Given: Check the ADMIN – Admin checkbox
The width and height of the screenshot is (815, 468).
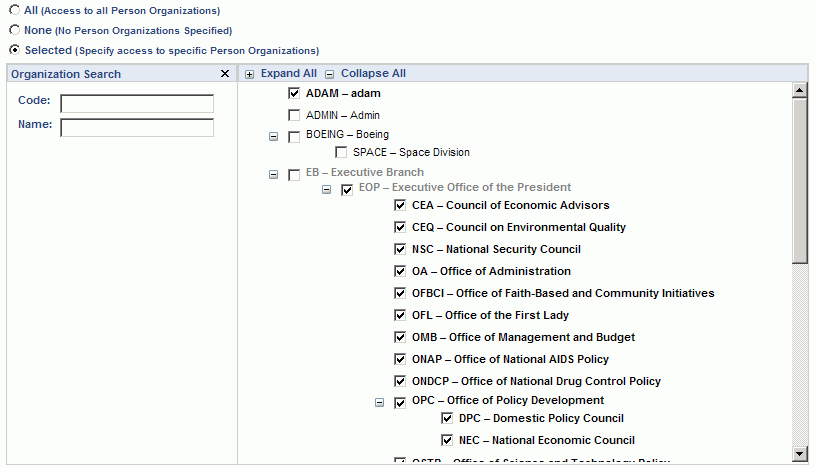Looking at the screenshot, I should (294, 115).
